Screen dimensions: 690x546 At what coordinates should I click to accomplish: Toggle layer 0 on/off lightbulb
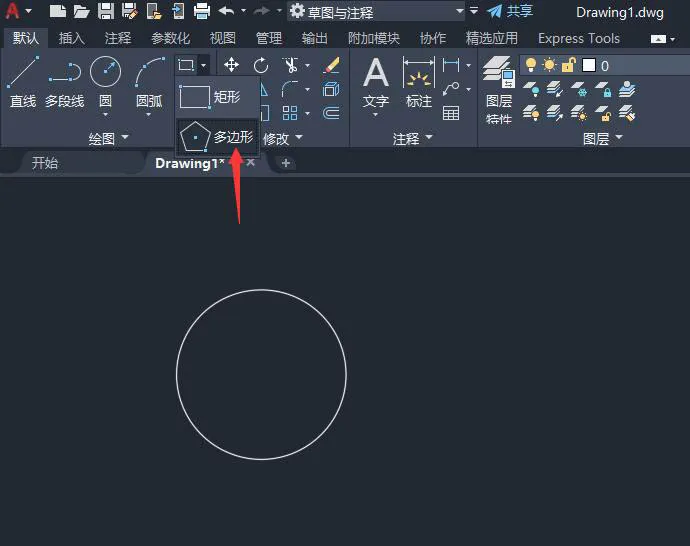[x=531, y=65]
